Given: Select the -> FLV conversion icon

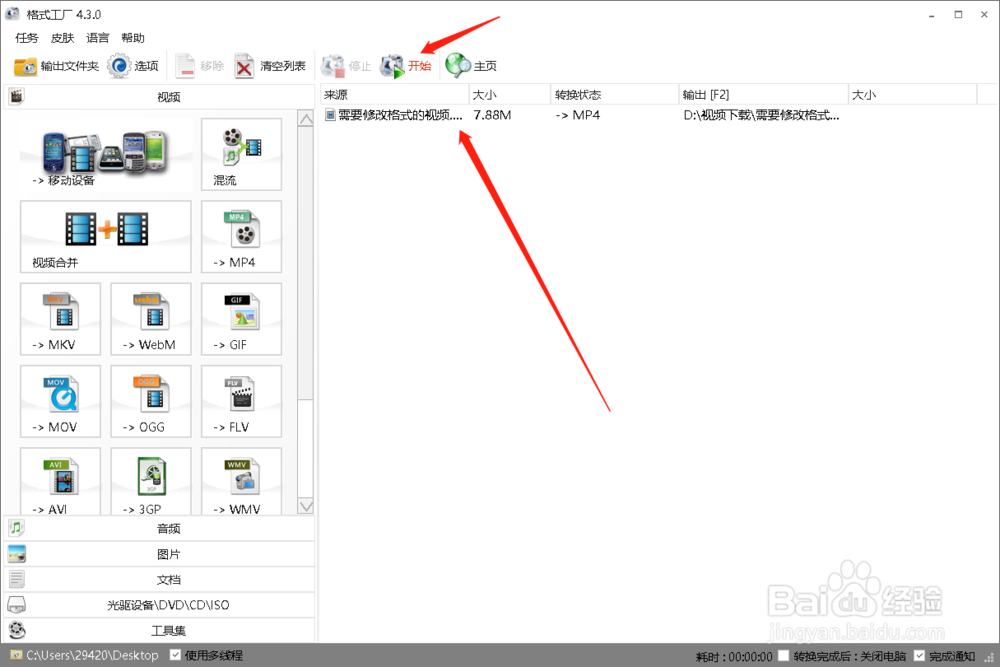Looking at the screenshot, I should click(x=241, y=401).
